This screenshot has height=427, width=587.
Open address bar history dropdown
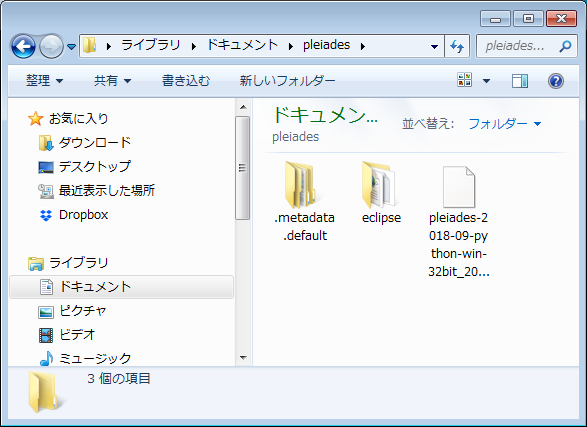point(434,46)
